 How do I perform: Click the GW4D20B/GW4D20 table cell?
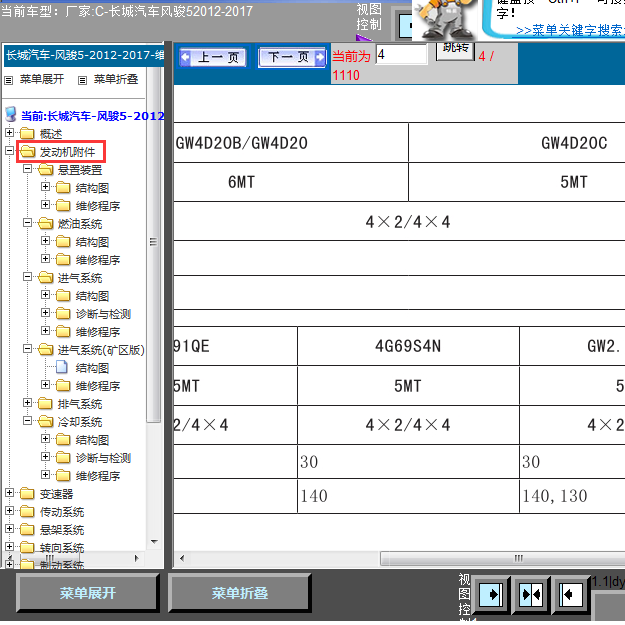click(291, 143)
